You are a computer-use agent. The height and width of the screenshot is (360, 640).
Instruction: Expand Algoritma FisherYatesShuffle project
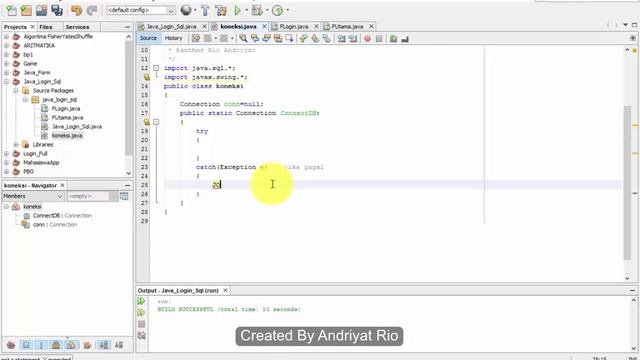point(6,37)
